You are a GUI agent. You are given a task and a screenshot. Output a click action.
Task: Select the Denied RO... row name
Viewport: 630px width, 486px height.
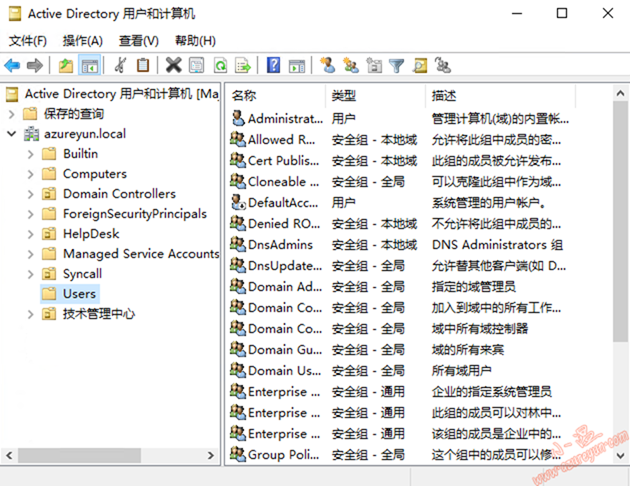tap(284, 223)
